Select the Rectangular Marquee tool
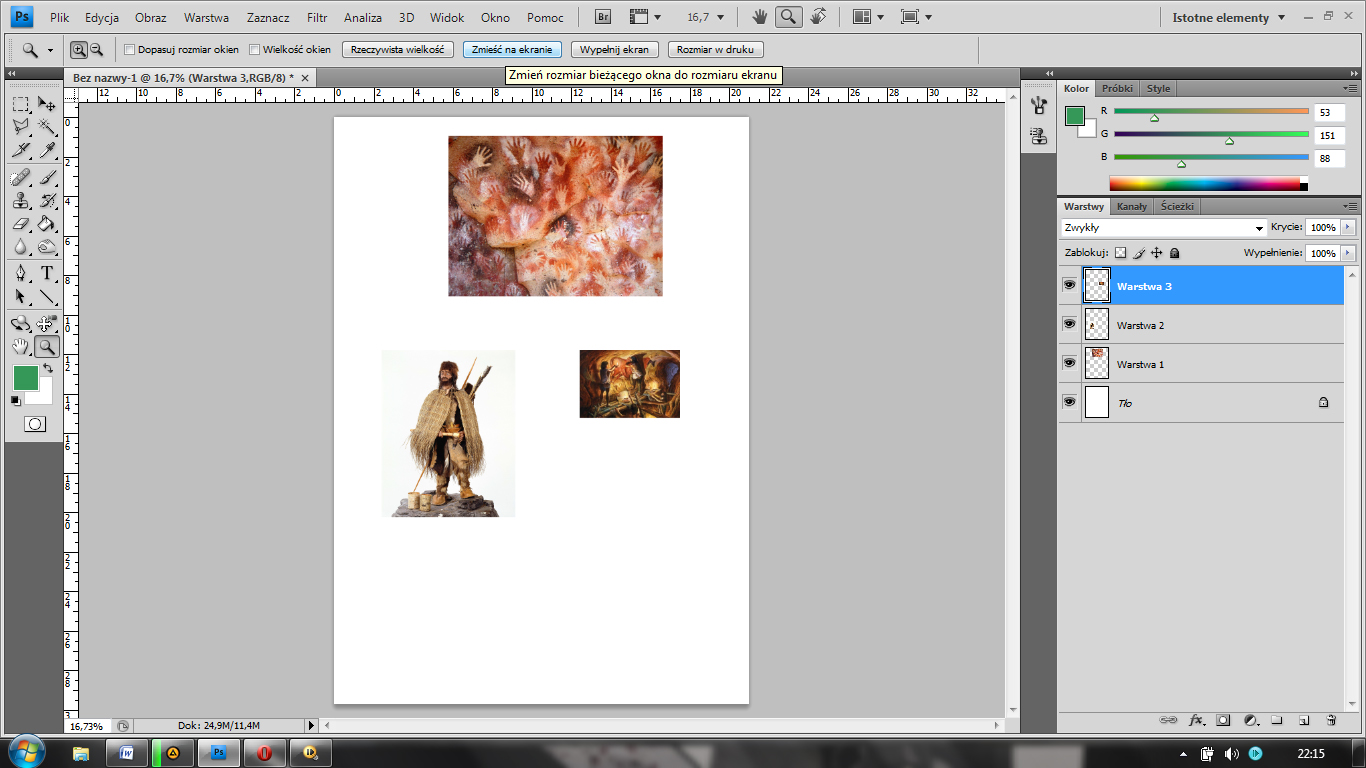Viewport: 1366px width, 768px height. coord(21,104)
